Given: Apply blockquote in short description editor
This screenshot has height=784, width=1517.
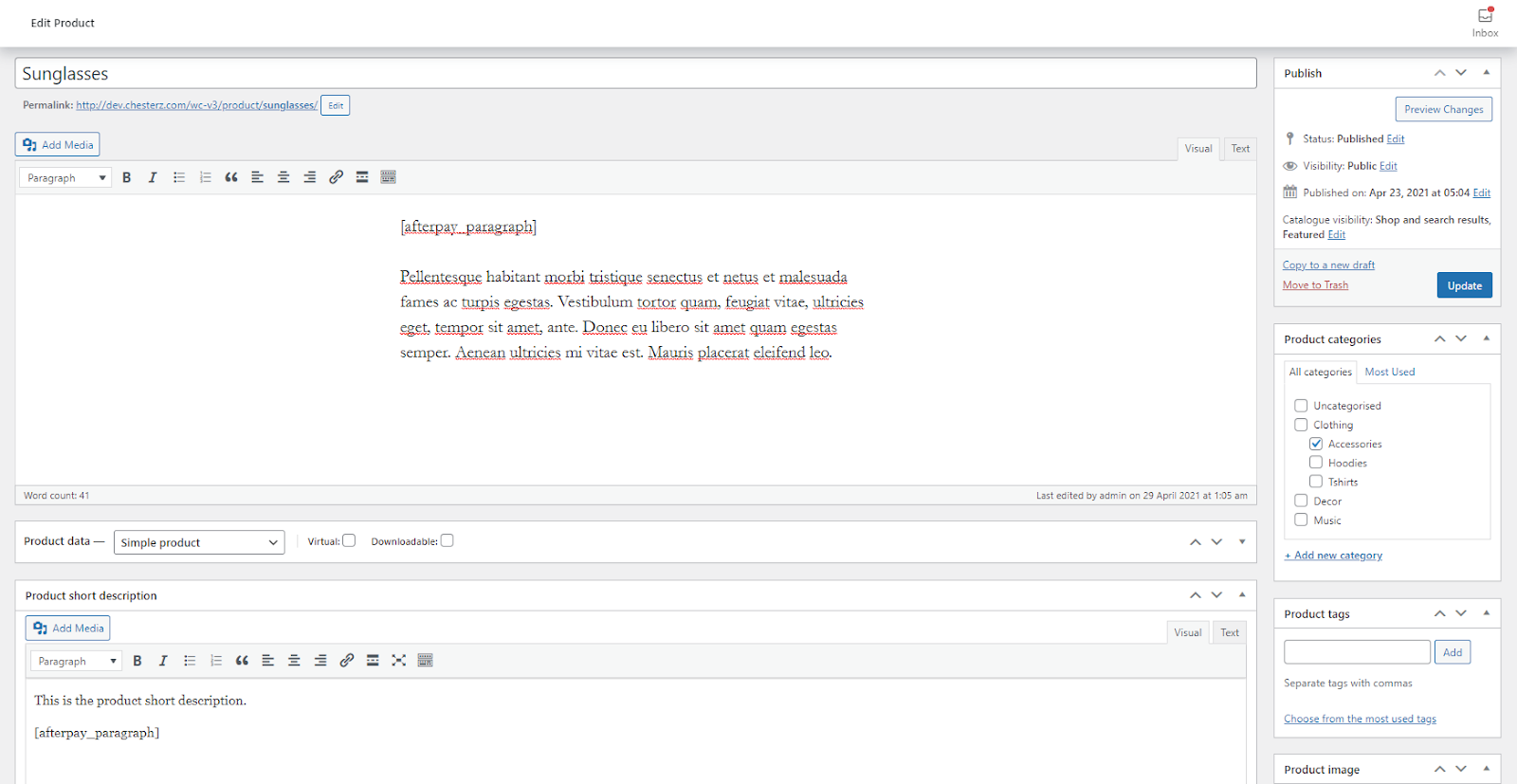Looking at the screenshot, I should 242,661.
